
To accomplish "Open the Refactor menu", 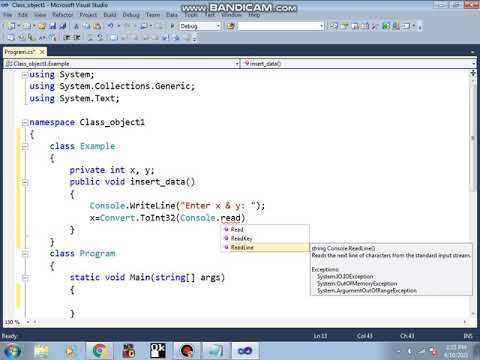I will [63, 15].
